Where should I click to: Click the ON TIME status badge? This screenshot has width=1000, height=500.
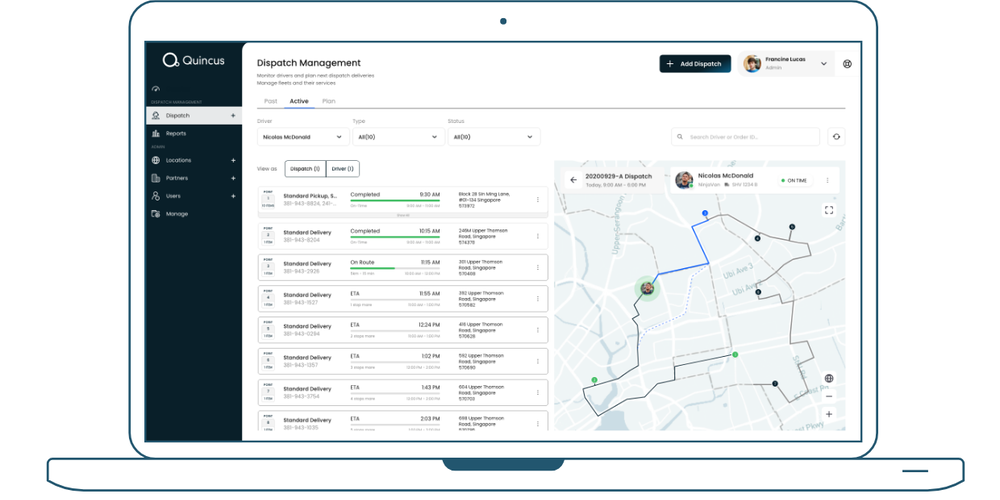(795, 180)
